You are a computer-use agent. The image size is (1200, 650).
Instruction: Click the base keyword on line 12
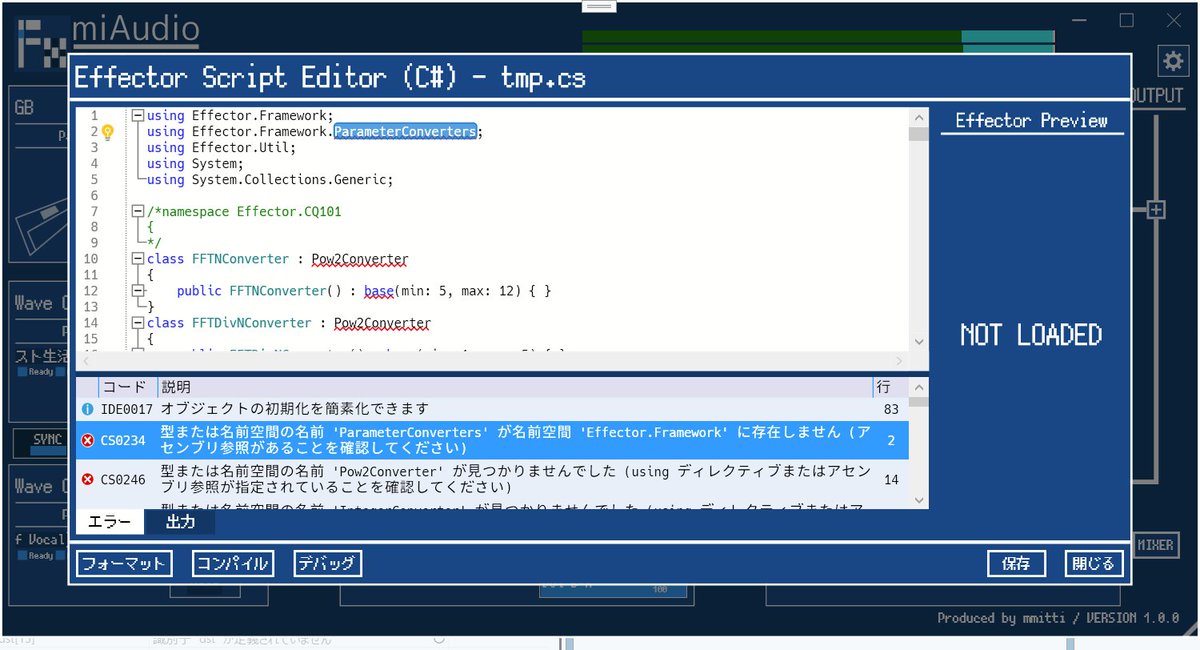tap(379, 291)
